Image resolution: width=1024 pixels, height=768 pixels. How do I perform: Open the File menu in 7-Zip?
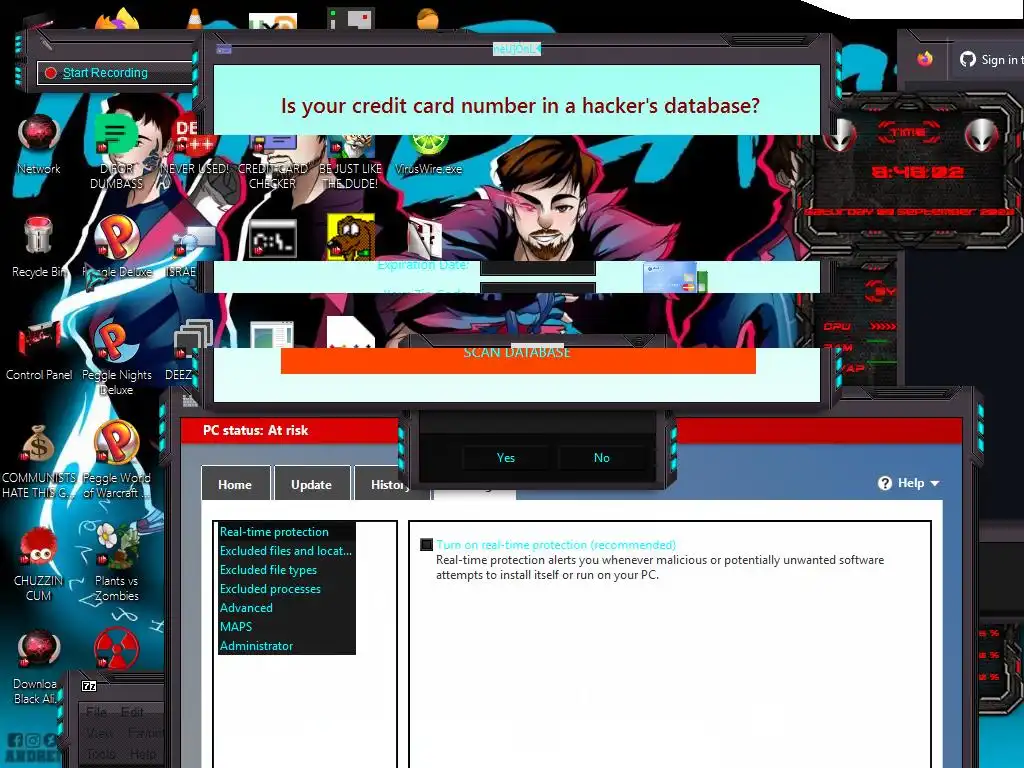(96, 712)
